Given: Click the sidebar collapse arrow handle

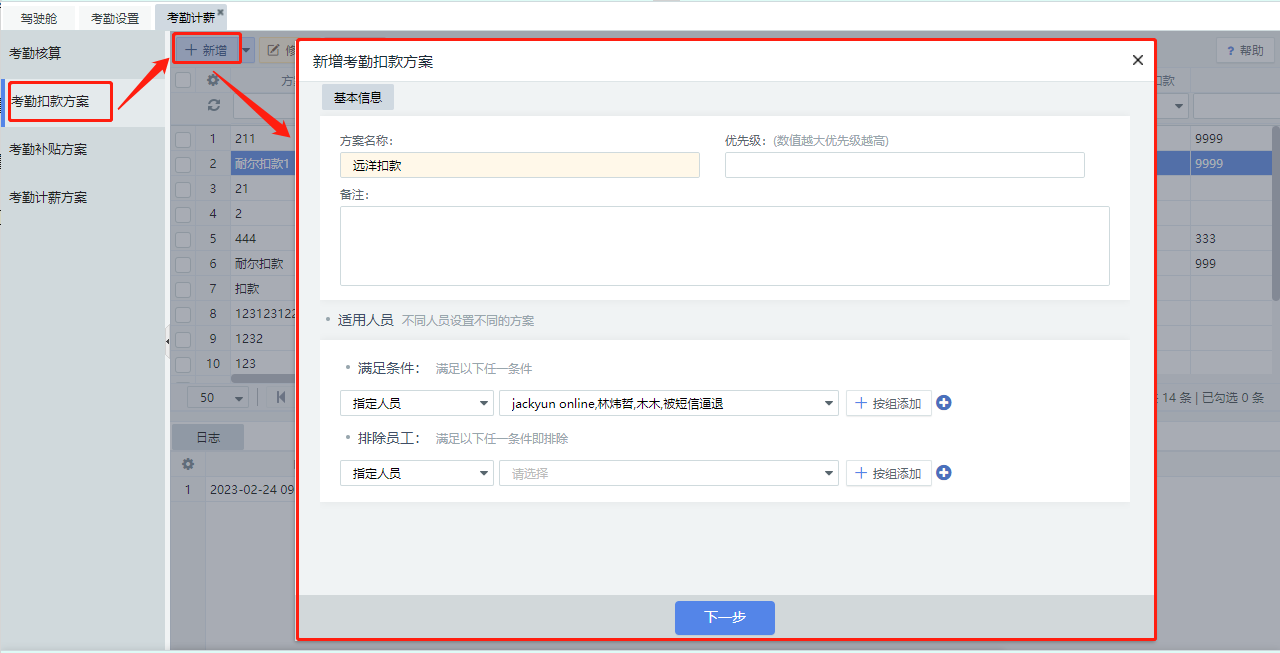Looking at the screenshot, I should click(x=167, y=342).
